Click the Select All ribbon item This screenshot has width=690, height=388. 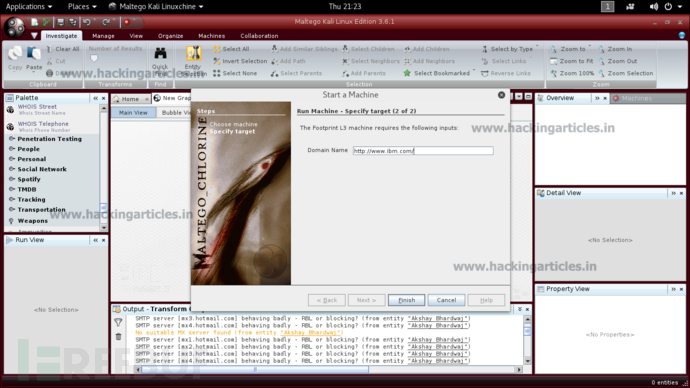[231, 49]
